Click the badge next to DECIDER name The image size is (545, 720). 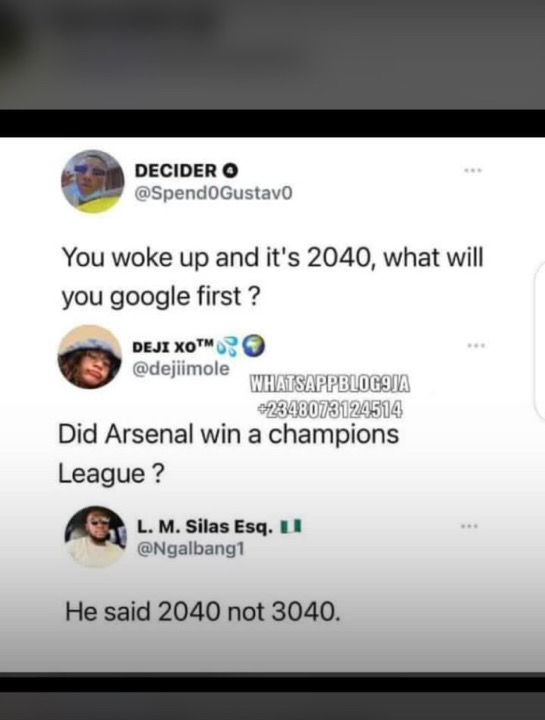coord(230,171)
